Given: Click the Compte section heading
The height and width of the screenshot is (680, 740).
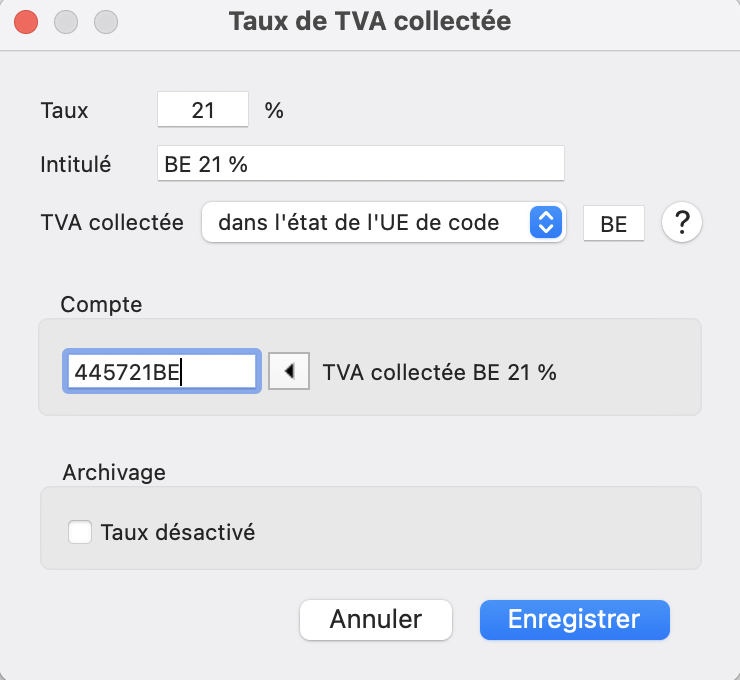Looking at the screenshot, I should (x=101, y=304).
